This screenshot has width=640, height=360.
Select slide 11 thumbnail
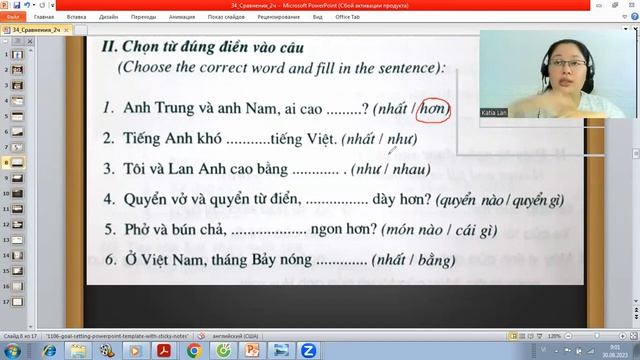17,209
